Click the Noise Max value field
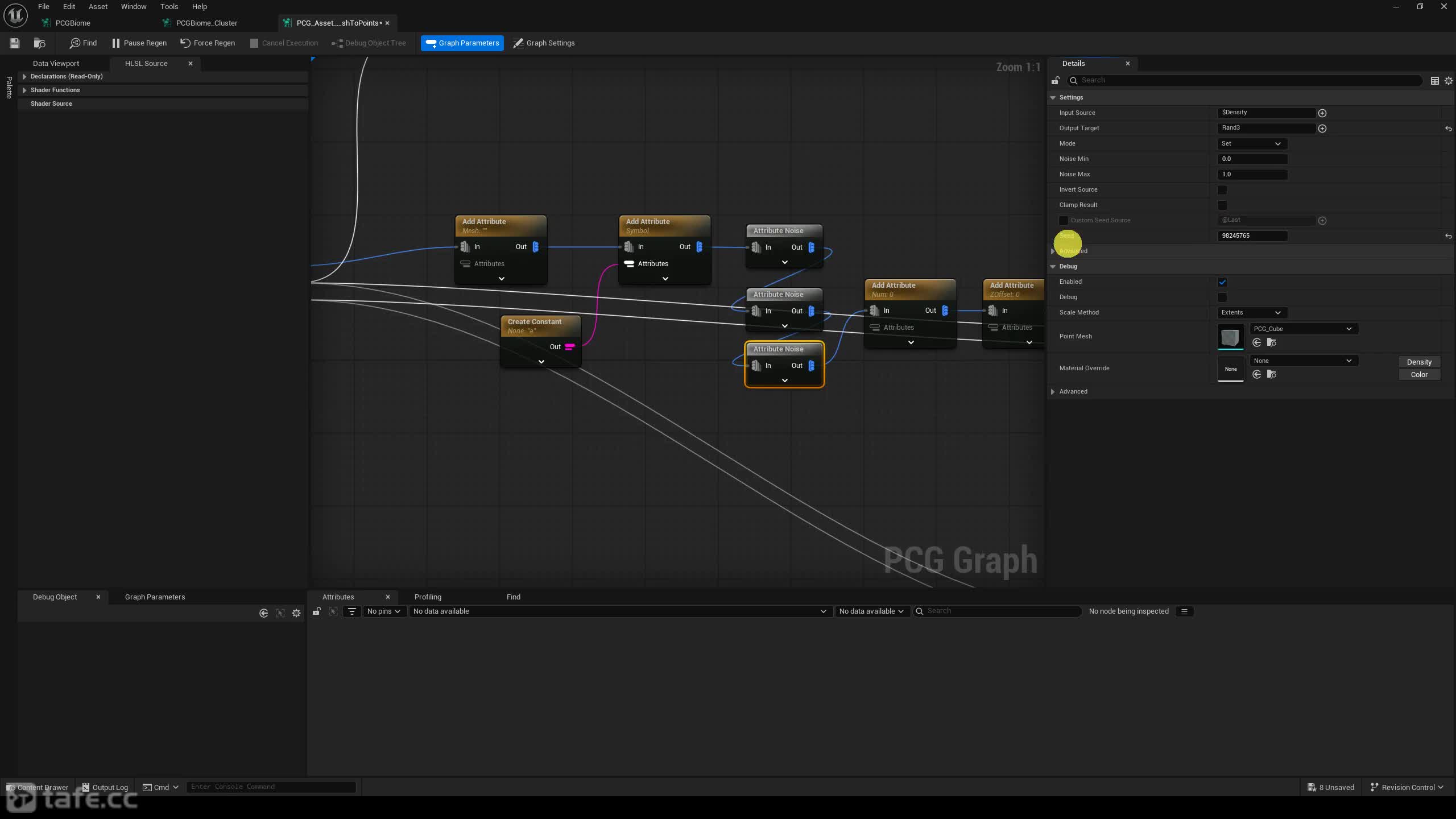 [x=1252, y=175]
